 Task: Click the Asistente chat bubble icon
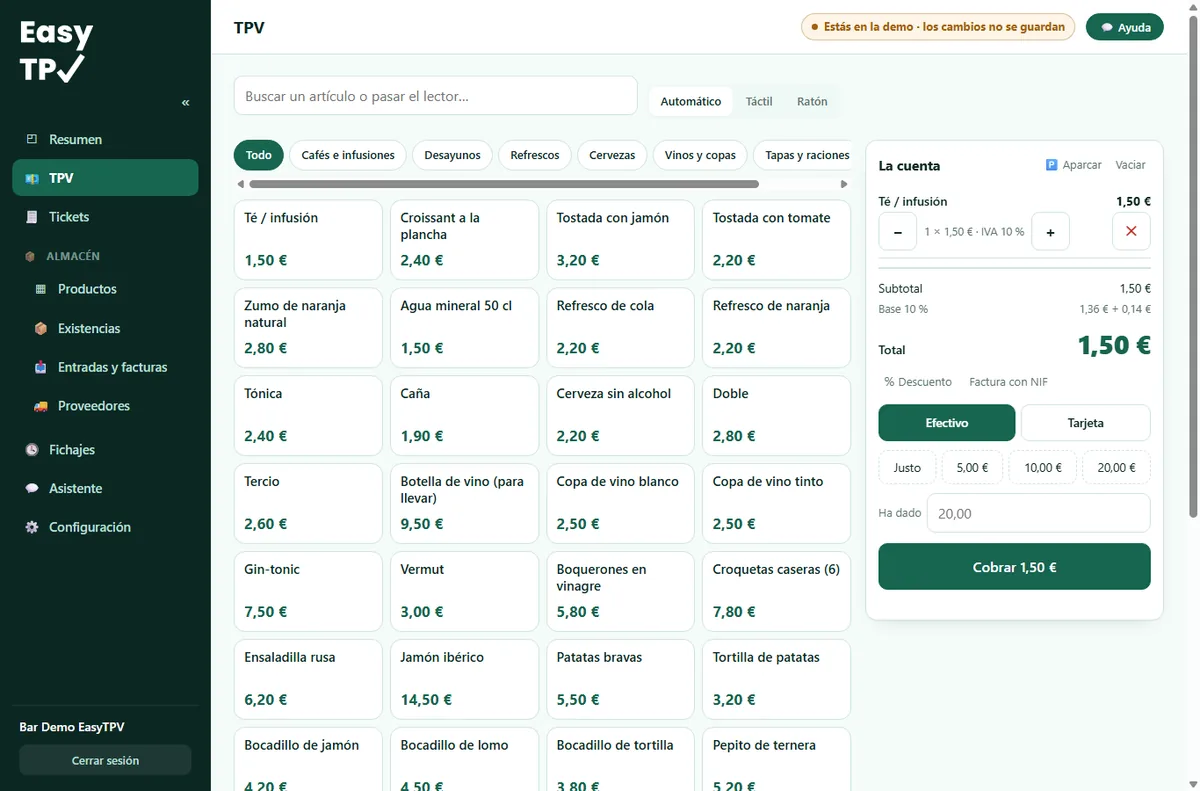coord(32,488)
